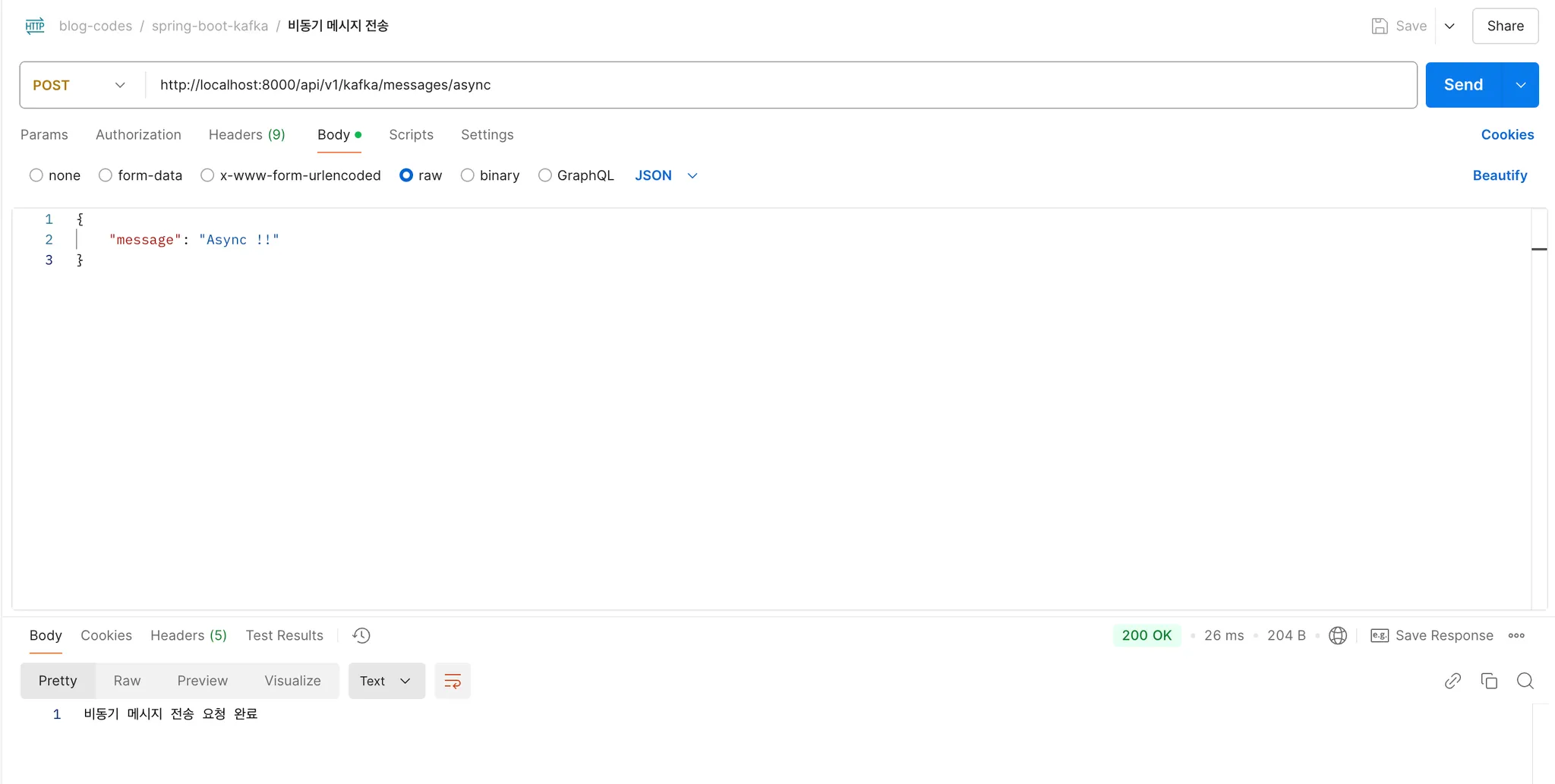
Task: Expand the Send button options arrow
Action: click(1521, 85)
